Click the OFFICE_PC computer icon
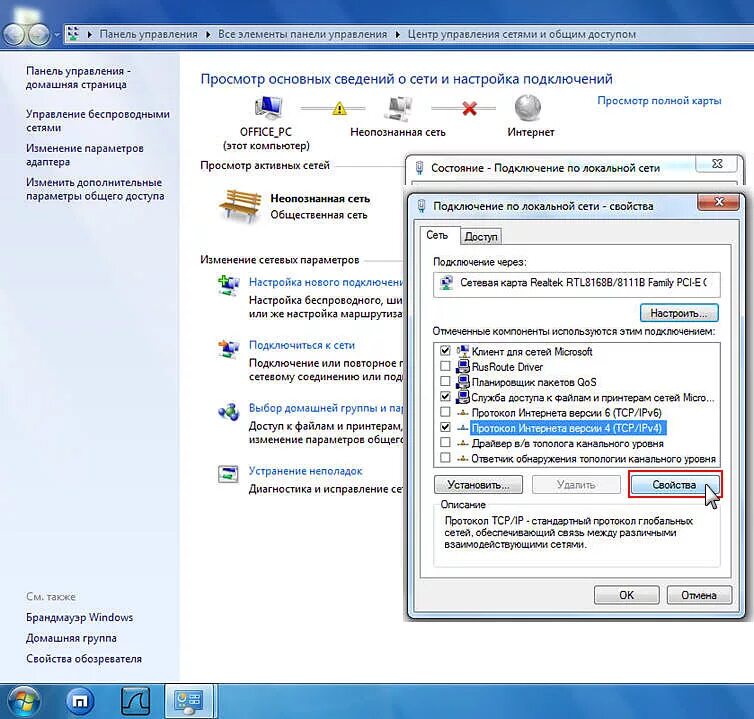 pos(268,107)
